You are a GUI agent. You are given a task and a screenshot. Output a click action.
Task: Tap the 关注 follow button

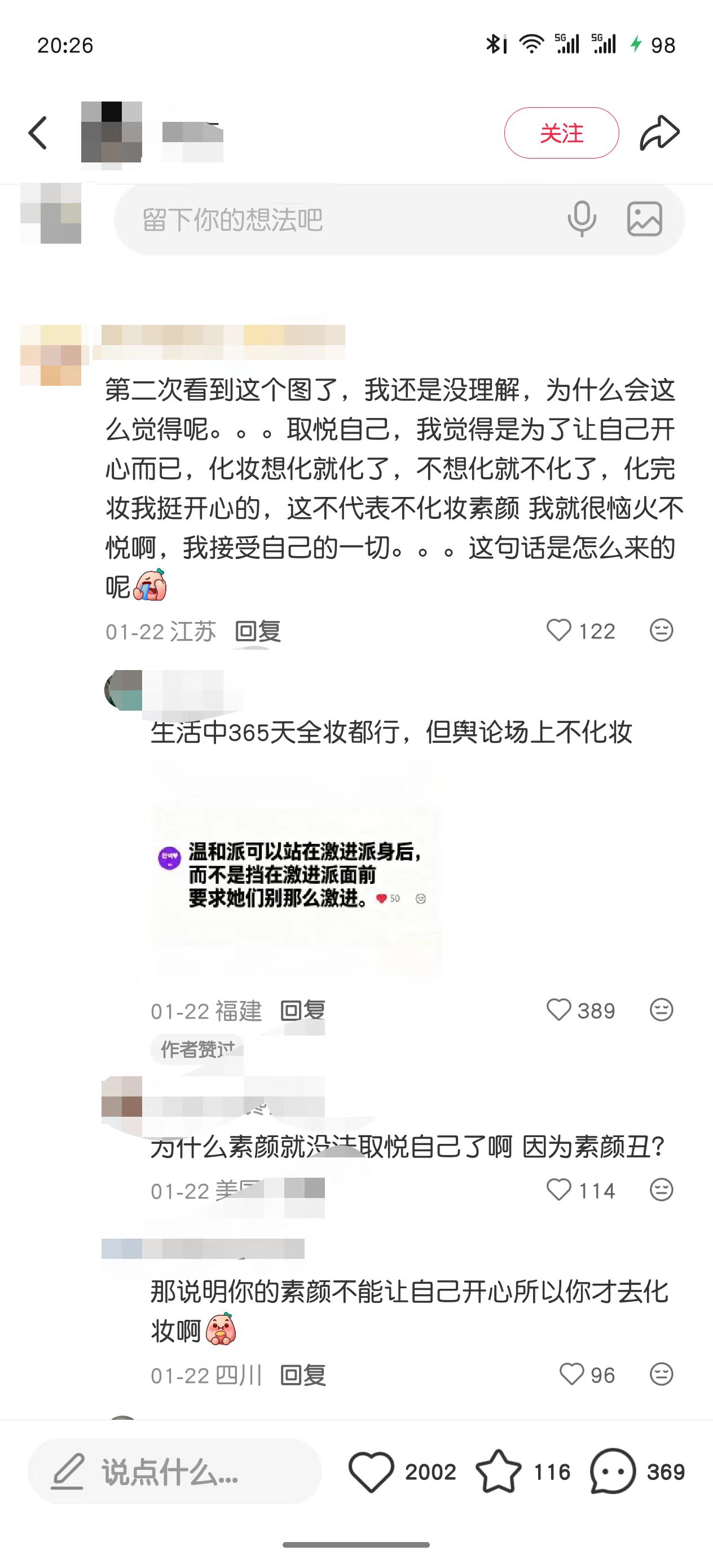click(561, 133)
